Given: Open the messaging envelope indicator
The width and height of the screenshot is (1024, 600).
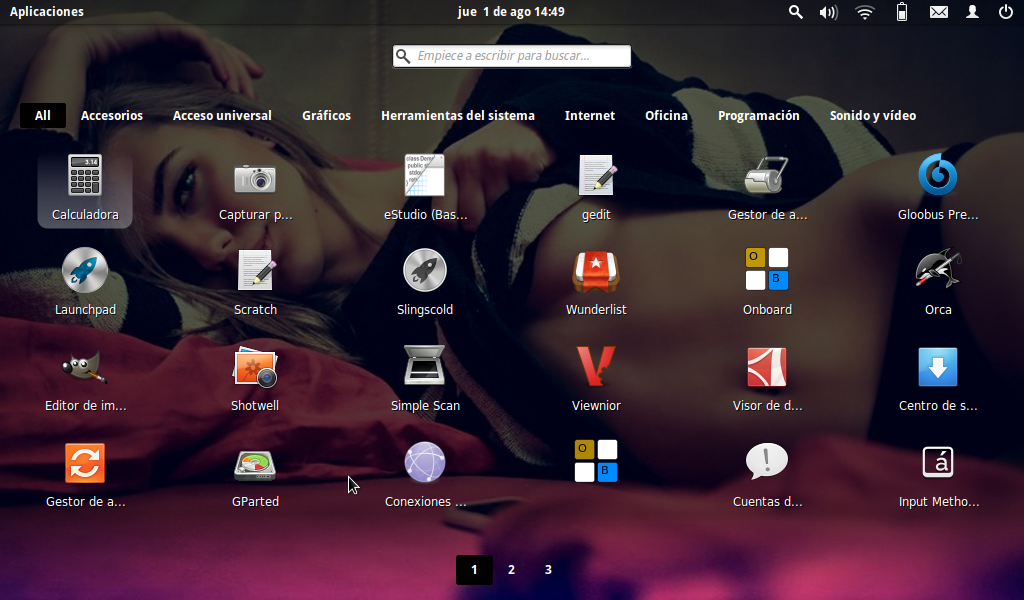Looking at the screenshot, I should click(x=938, y=12).
